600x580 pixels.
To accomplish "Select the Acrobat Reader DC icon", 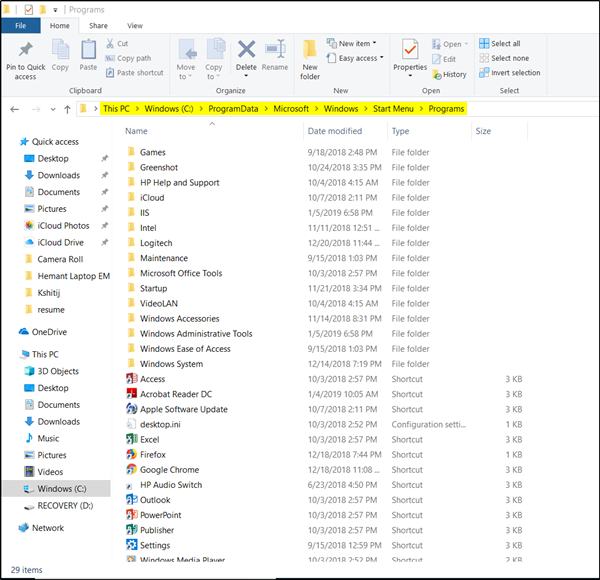I will point(132,394).
